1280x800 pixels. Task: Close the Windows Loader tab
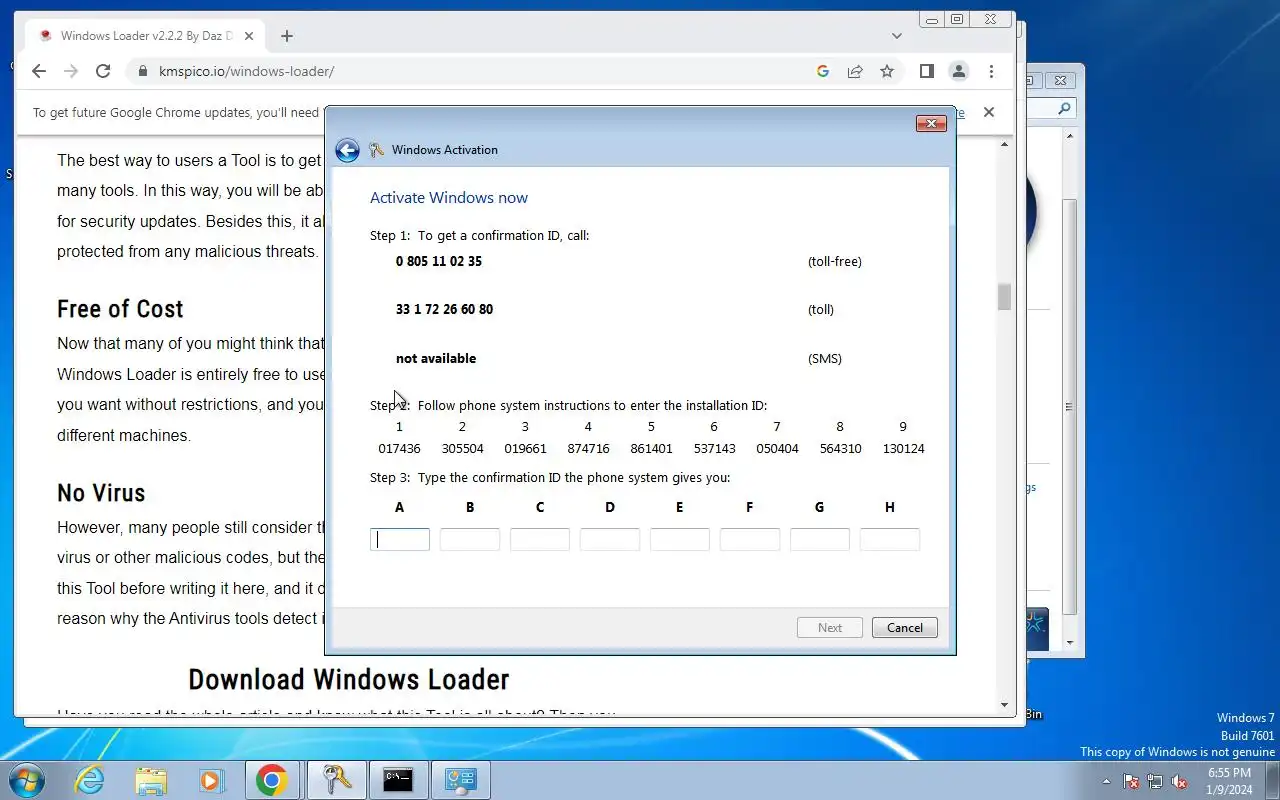[x=249, y=36]
